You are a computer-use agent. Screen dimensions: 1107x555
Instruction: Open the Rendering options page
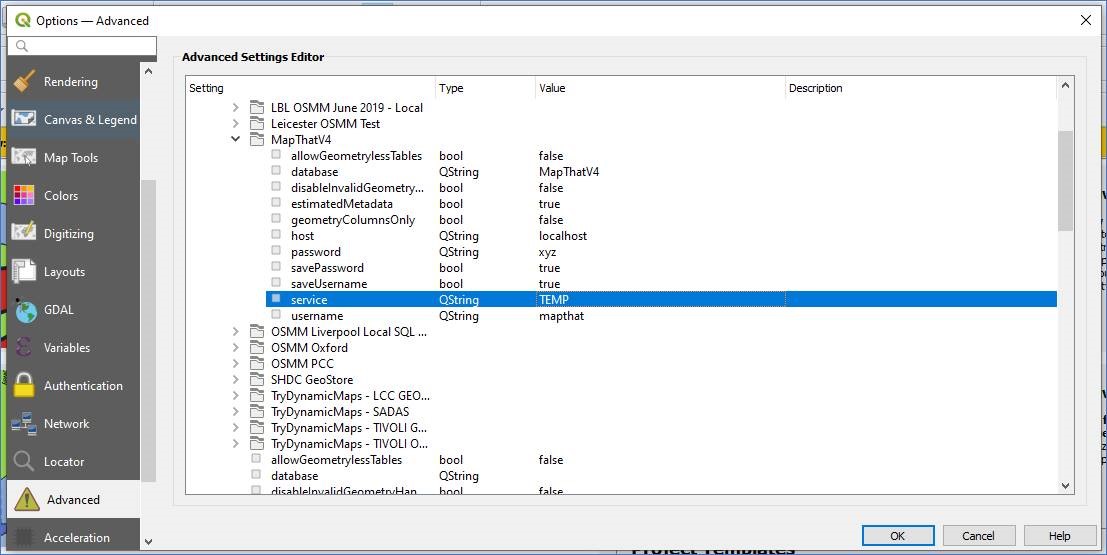click(x=73, y=82)
